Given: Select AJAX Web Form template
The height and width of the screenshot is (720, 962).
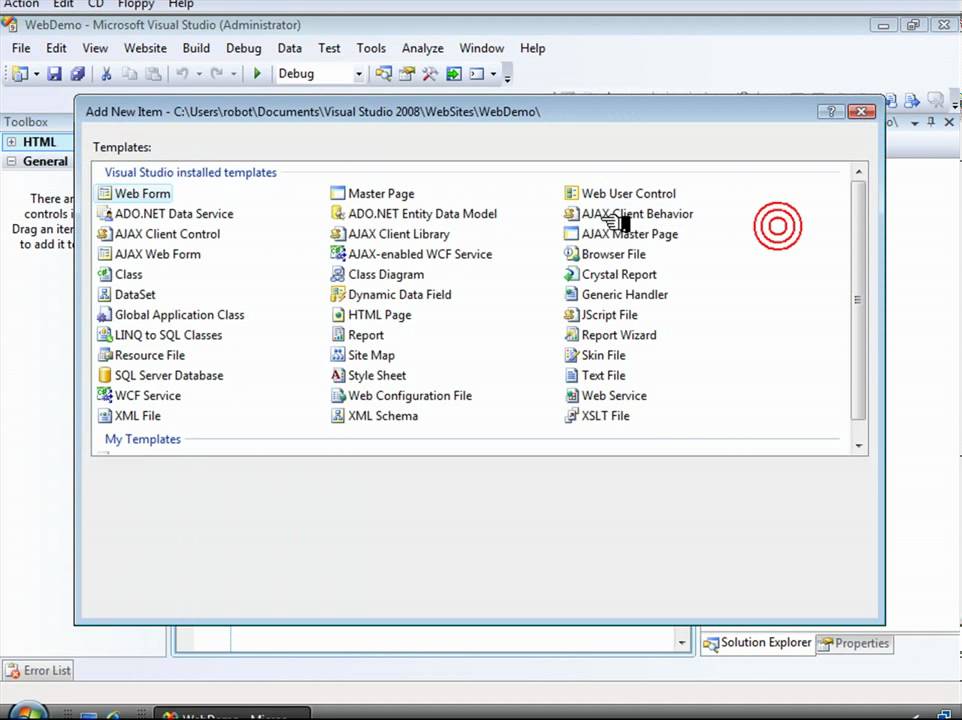Looking at the screenshot, I should [148, 254].
